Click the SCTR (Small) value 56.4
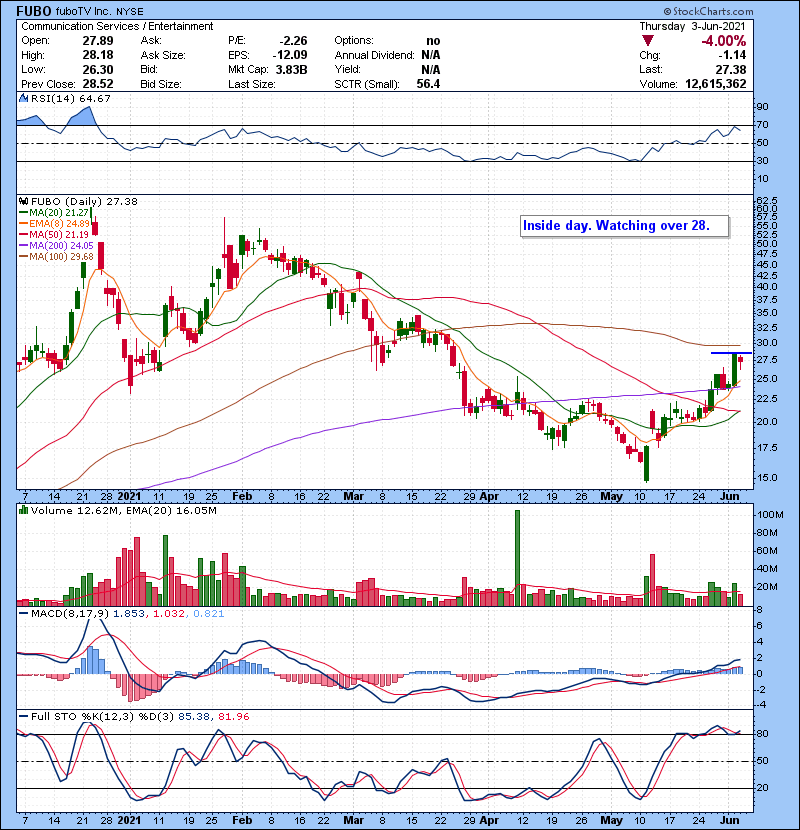The image size is (800, 830). [x=428, y=84]
